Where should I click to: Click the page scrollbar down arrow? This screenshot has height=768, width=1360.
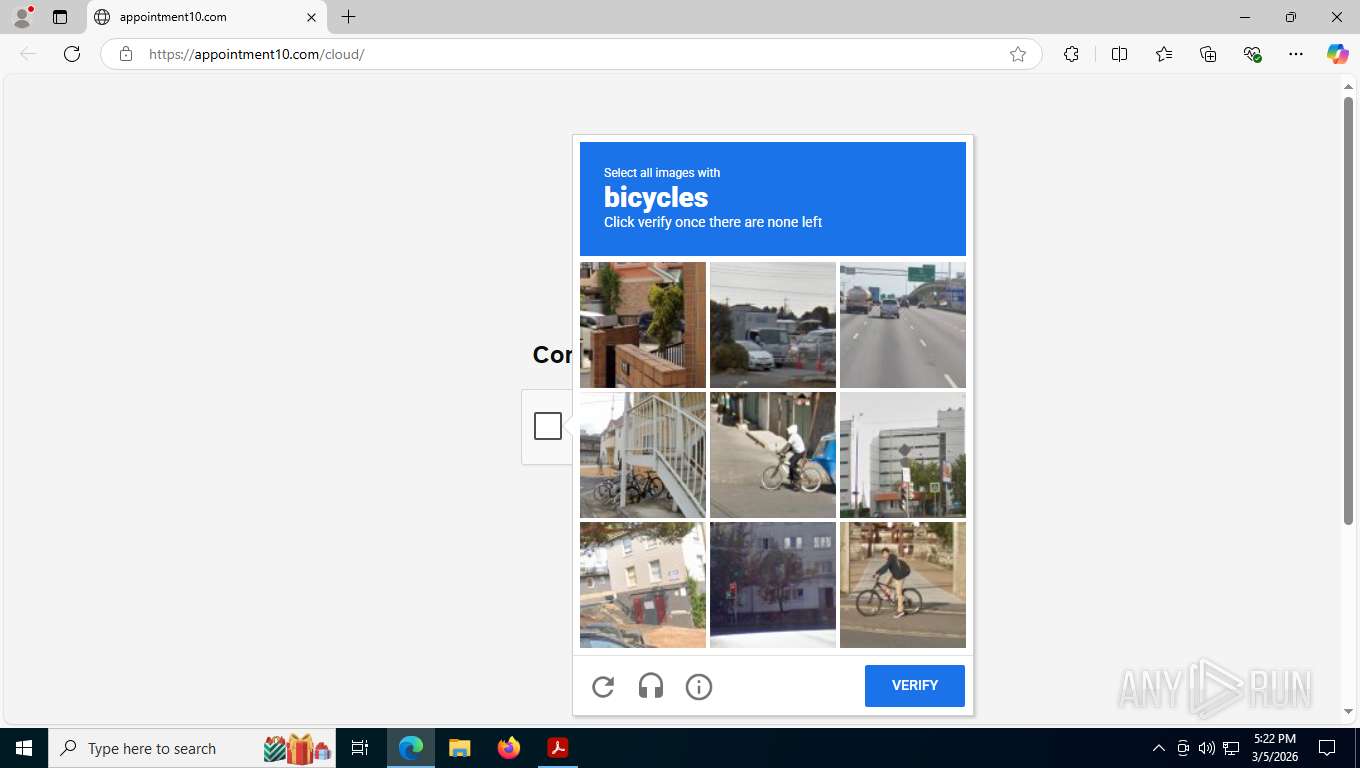[x=1348, y=712]
